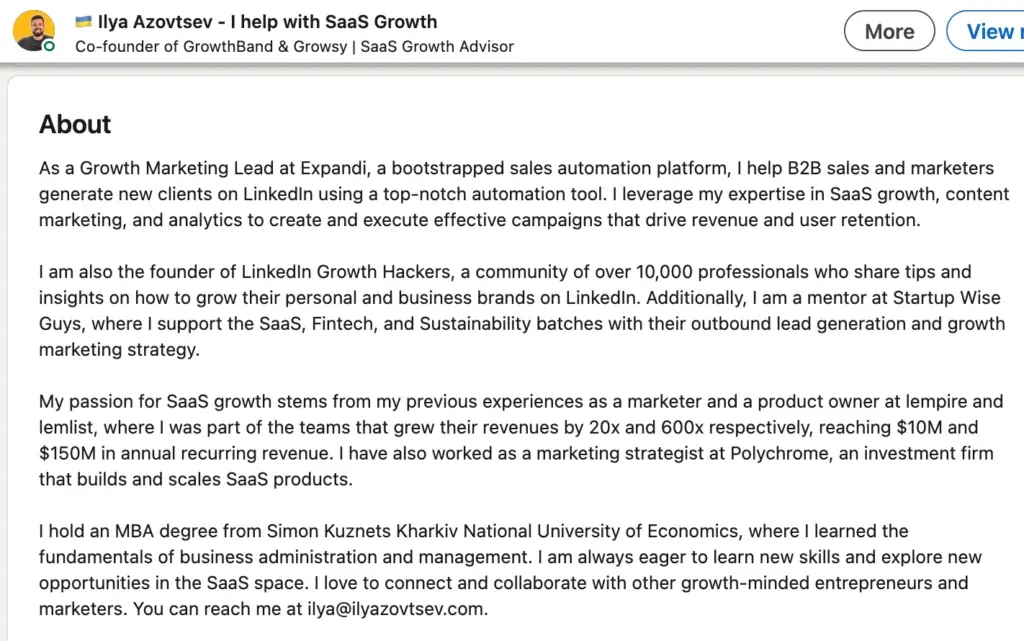Click the "$150M" revenue figure
Viewport: 1024px width, 641px height.
[69, 454]
